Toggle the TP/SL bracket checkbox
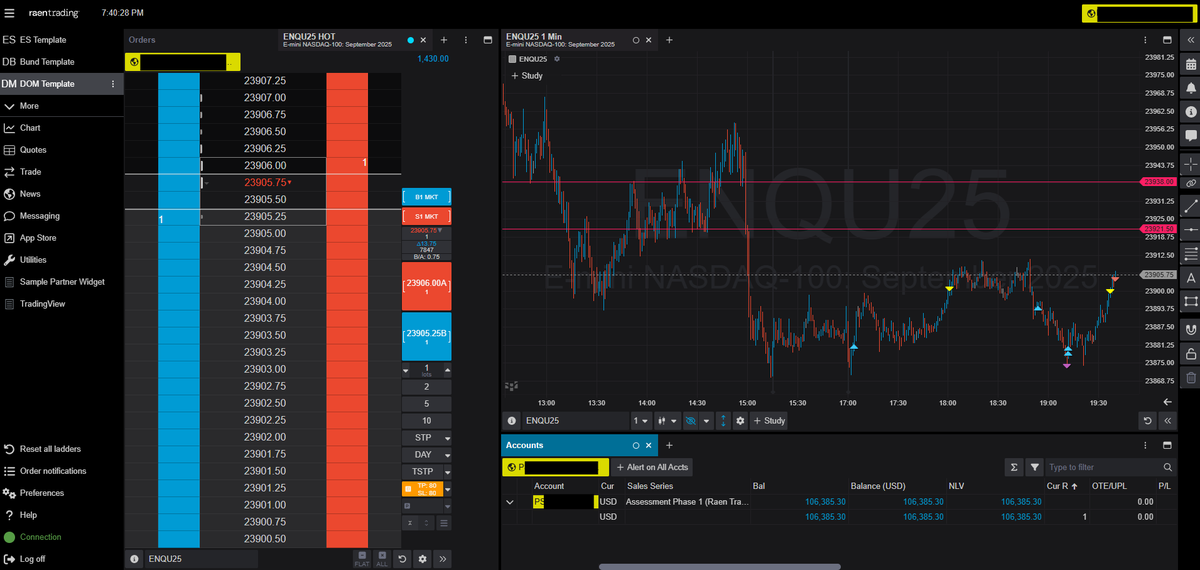 (408, 489)
